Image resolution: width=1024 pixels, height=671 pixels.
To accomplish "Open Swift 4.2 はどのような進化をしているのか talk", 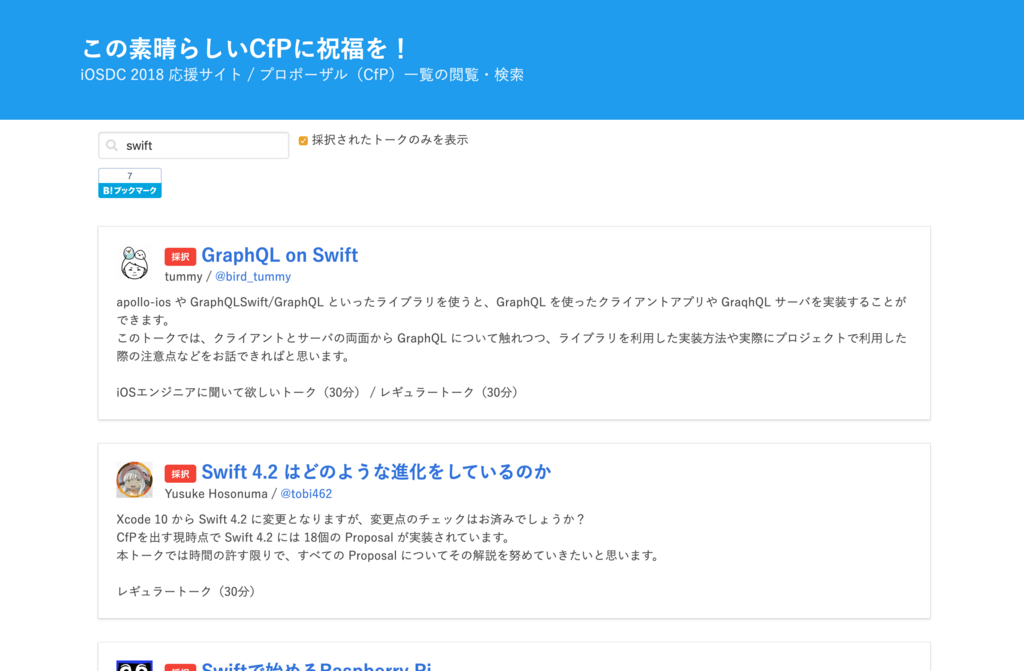I will [x=376, y=472].
